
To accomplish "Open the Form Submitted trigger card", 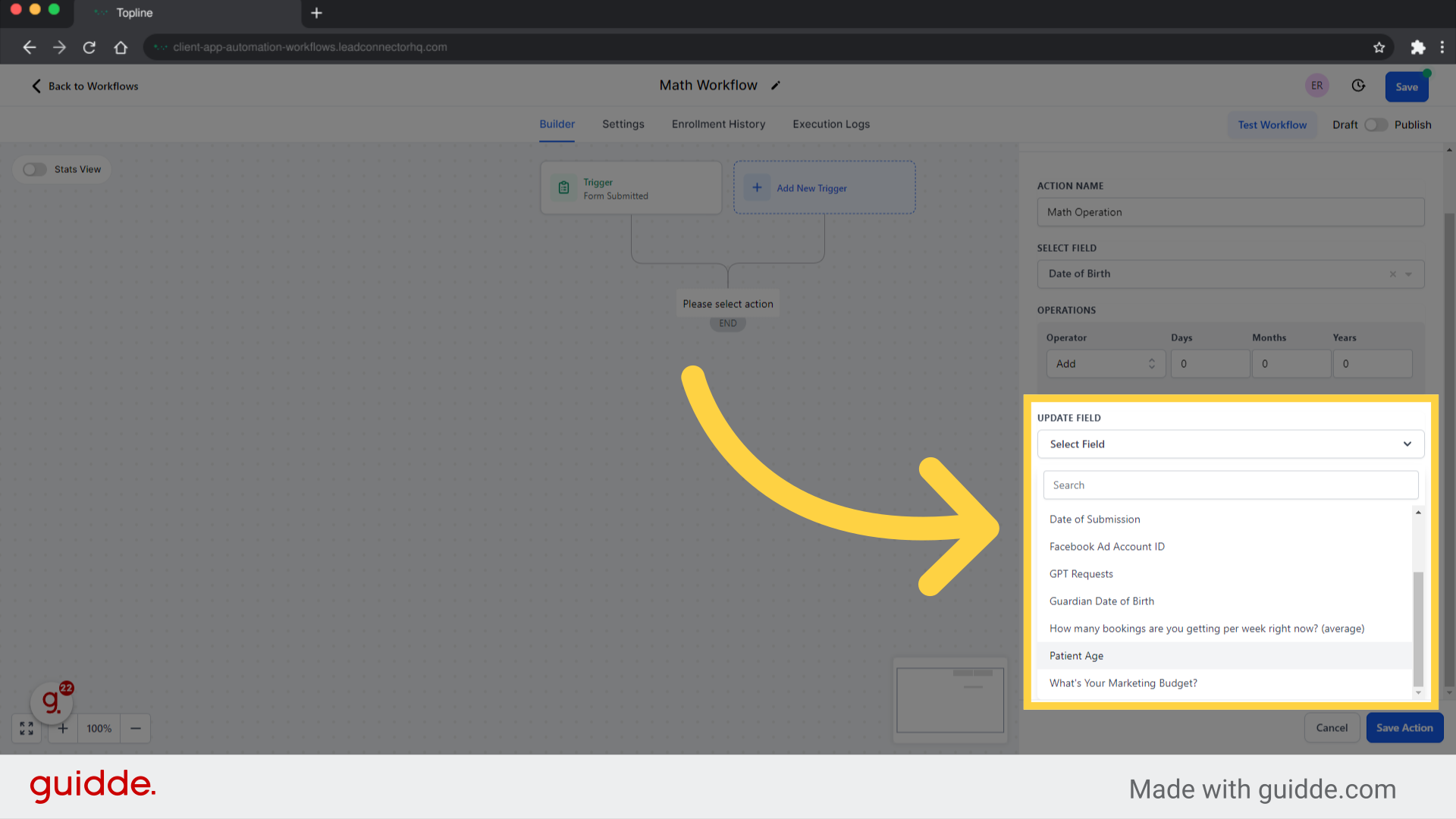I will coord(631,187).
